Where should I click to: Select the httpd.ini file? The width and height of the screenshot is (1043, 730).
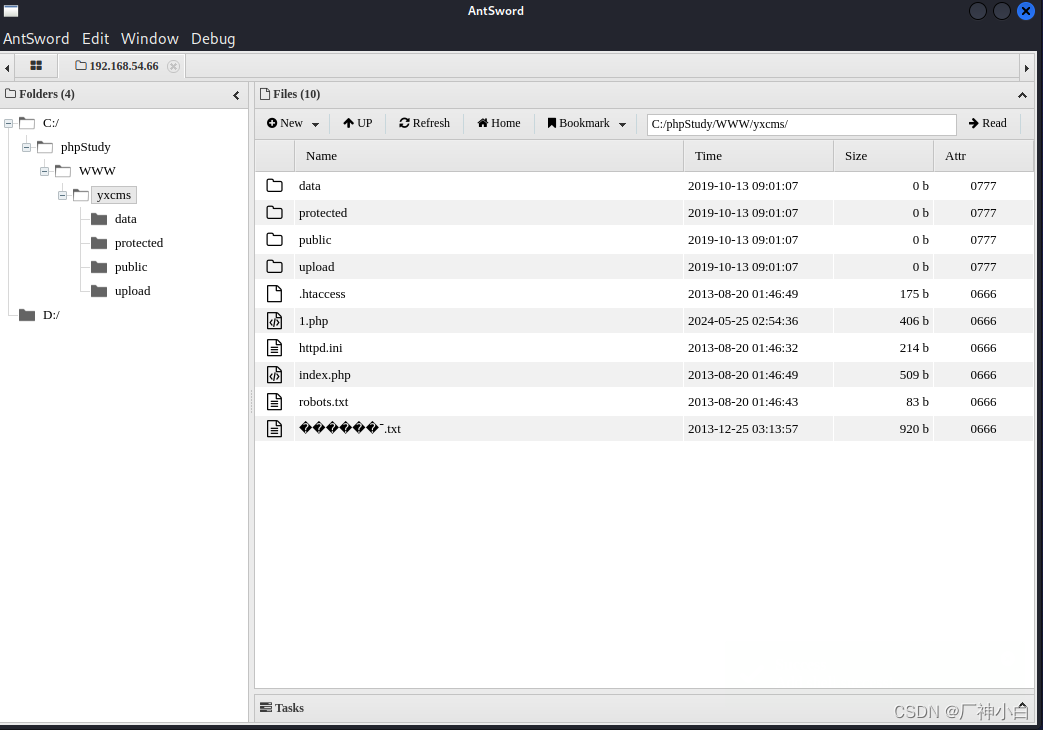pyautogui.click(x=321, y=347)
